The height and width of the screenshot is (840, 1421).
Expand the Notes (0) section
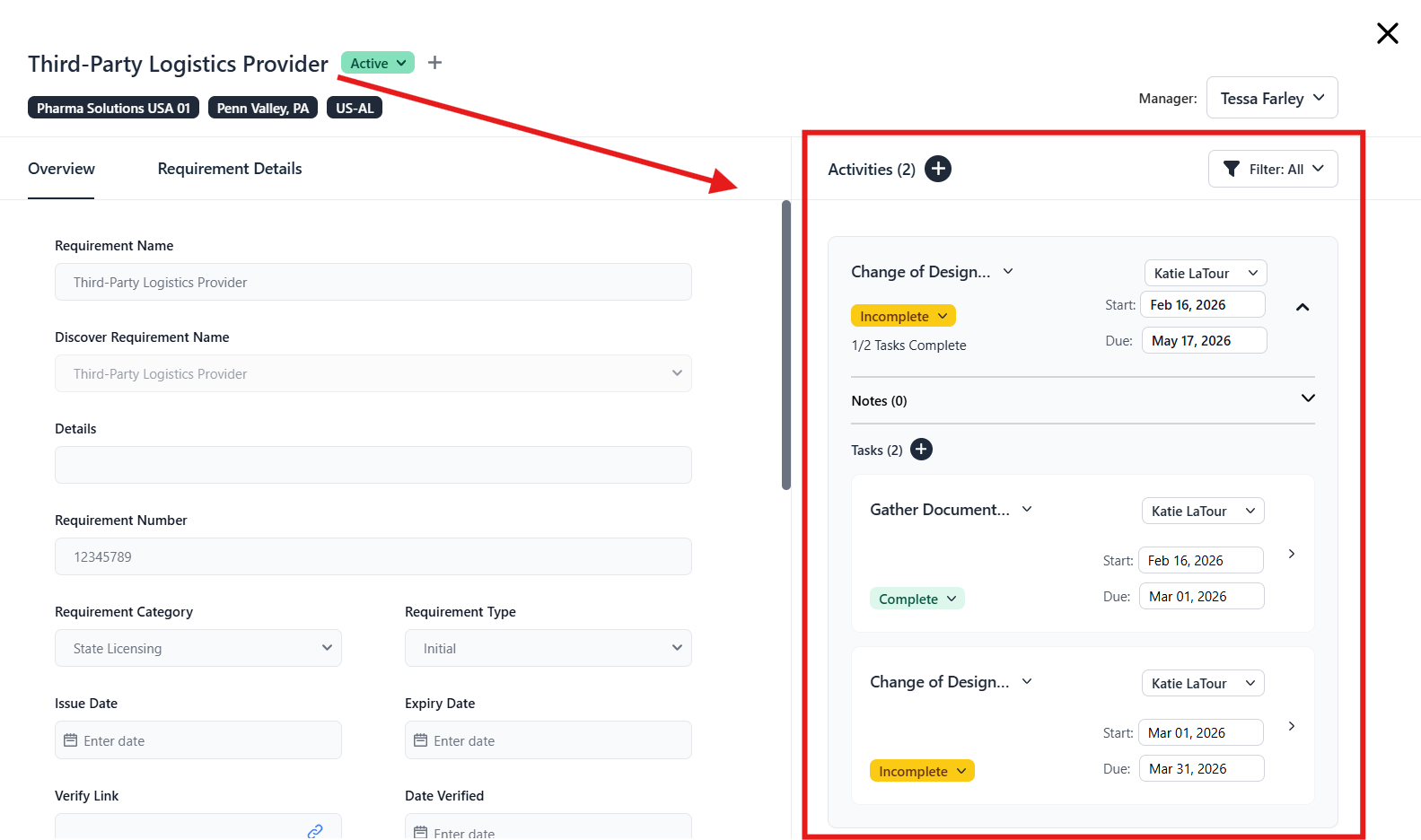click(x=1307, y=398)
